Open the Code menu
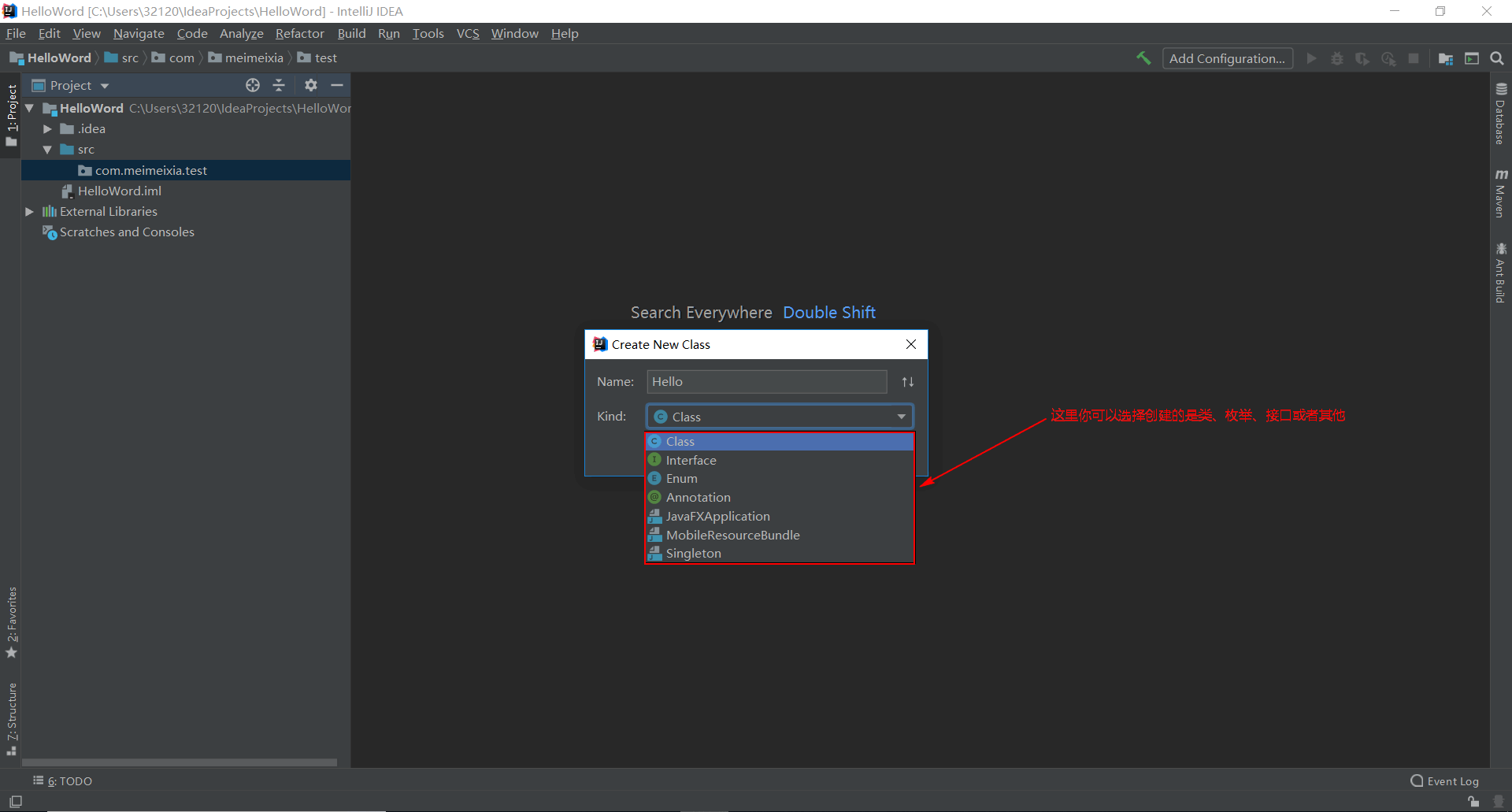Viewport: 1512px width, 812px height. pyautogui.click(x=192, y=33)
